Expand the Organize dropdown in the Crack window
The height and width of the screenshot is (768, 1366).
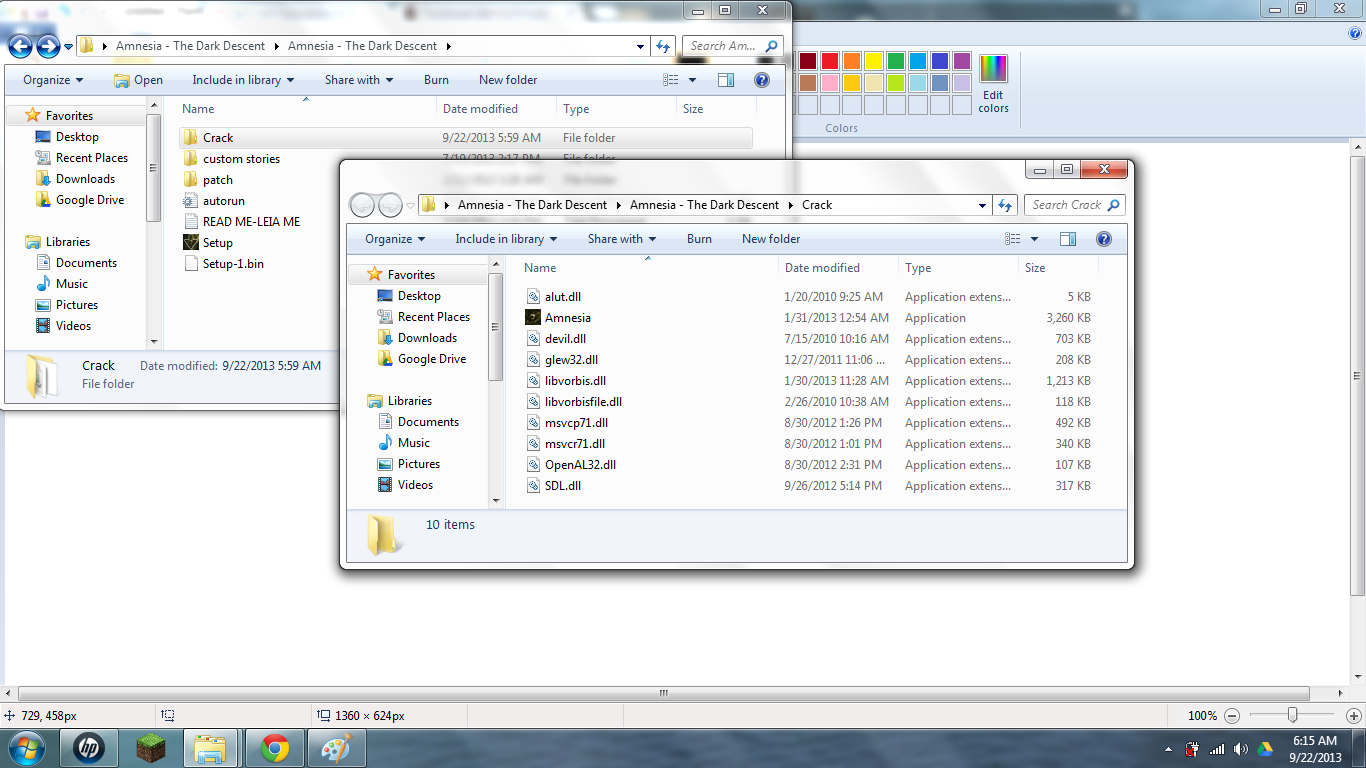coord(395,239)
